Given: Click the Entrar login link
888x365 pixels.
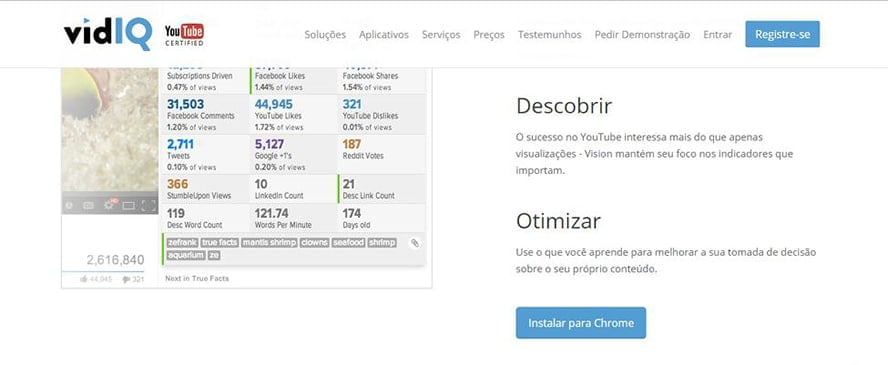Looking at the screenshot, I should coord(718,35).
